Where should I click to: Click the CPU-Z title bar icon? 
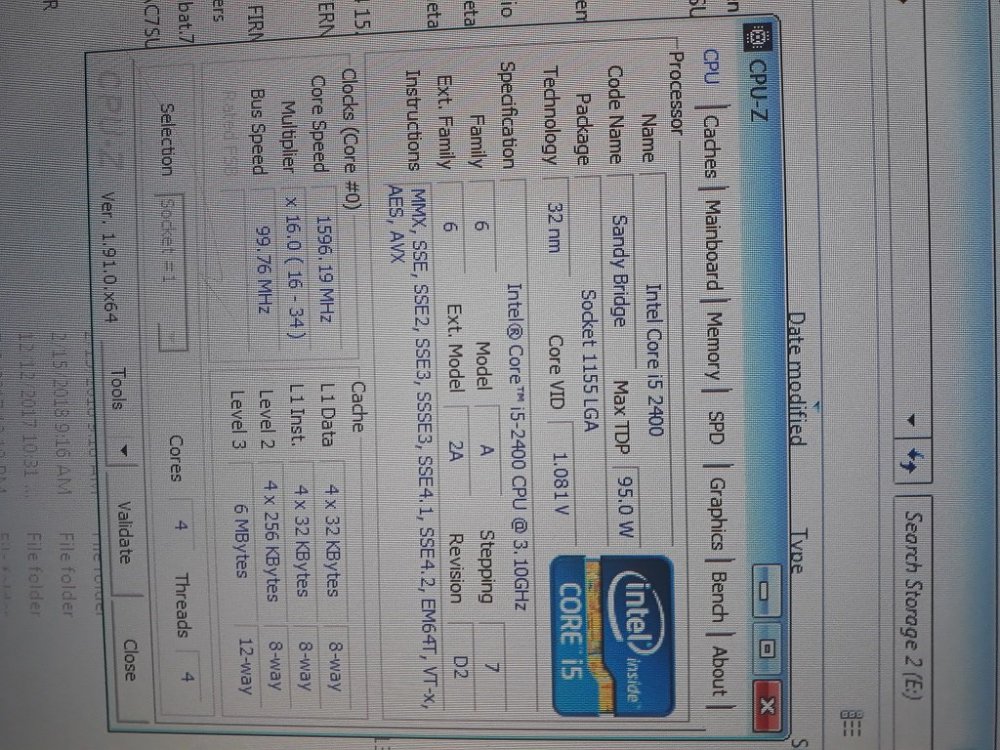[x=759, y=38]
